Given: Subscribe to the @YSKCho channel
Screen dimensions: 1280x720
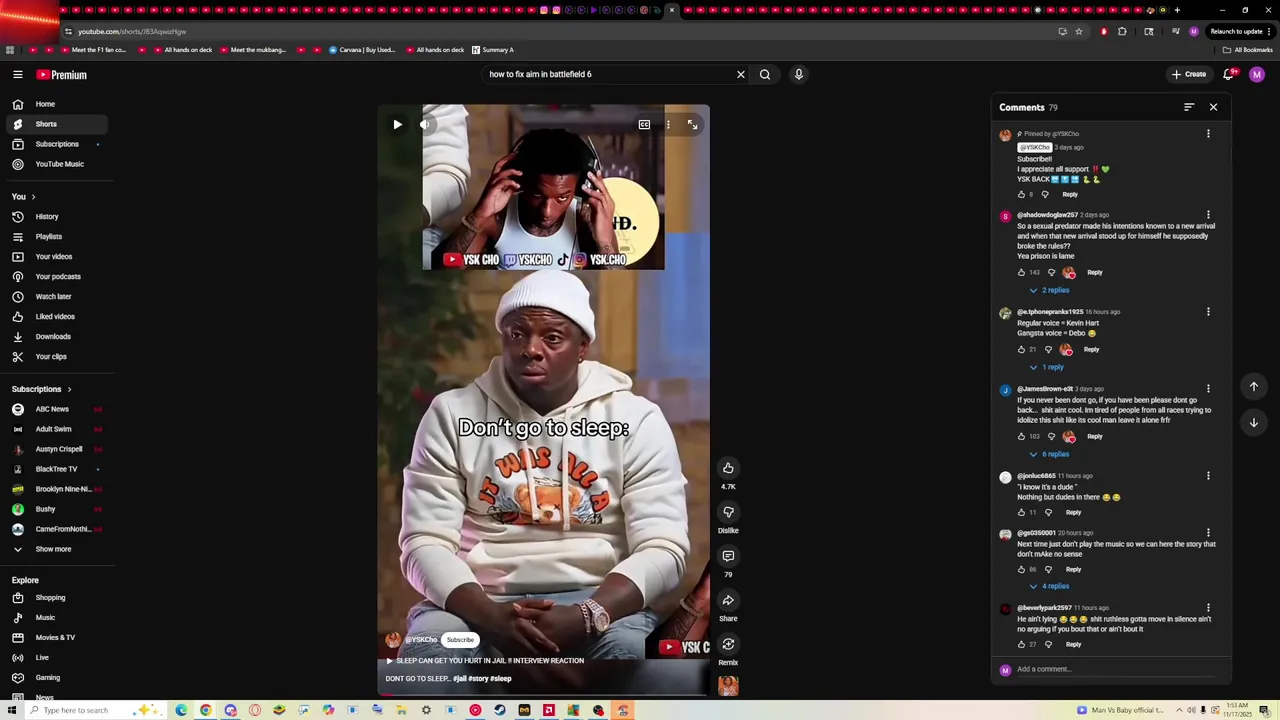Looking at the screenshot, I should pos(460,640).
